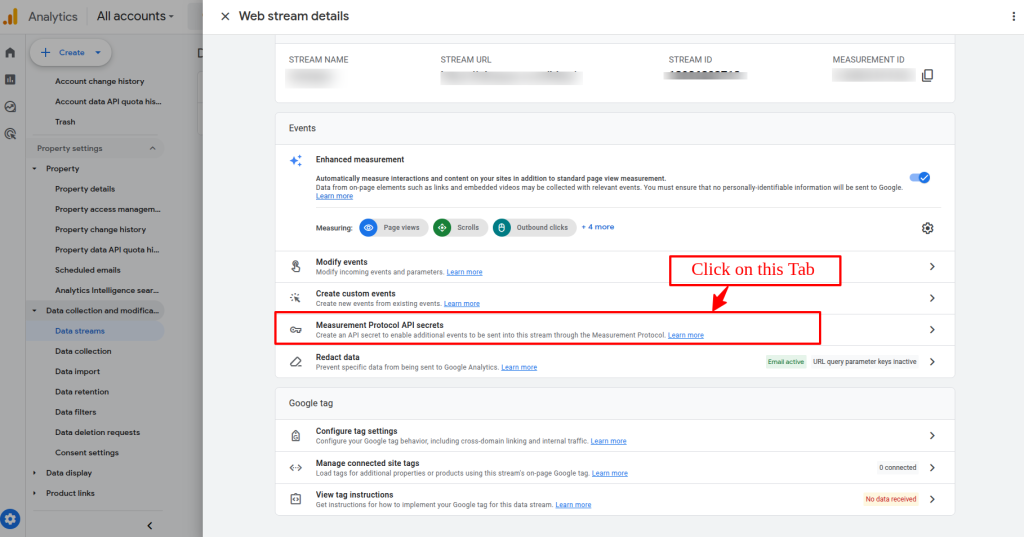Open the Advertising icon in left rail

coord(10,133)
